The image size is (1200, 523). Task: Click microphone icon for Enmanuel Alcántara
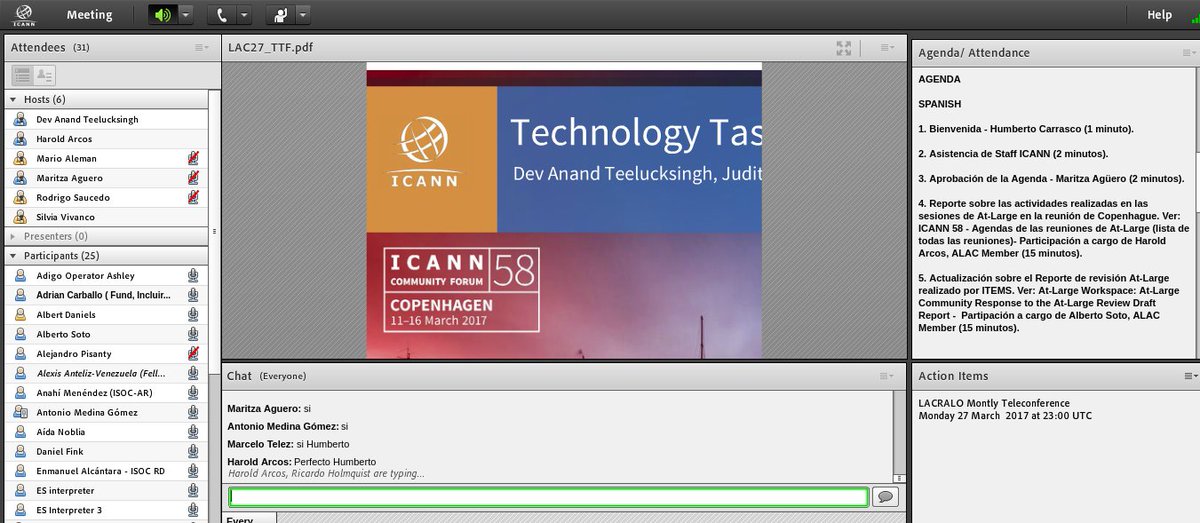tap(193, 471)
